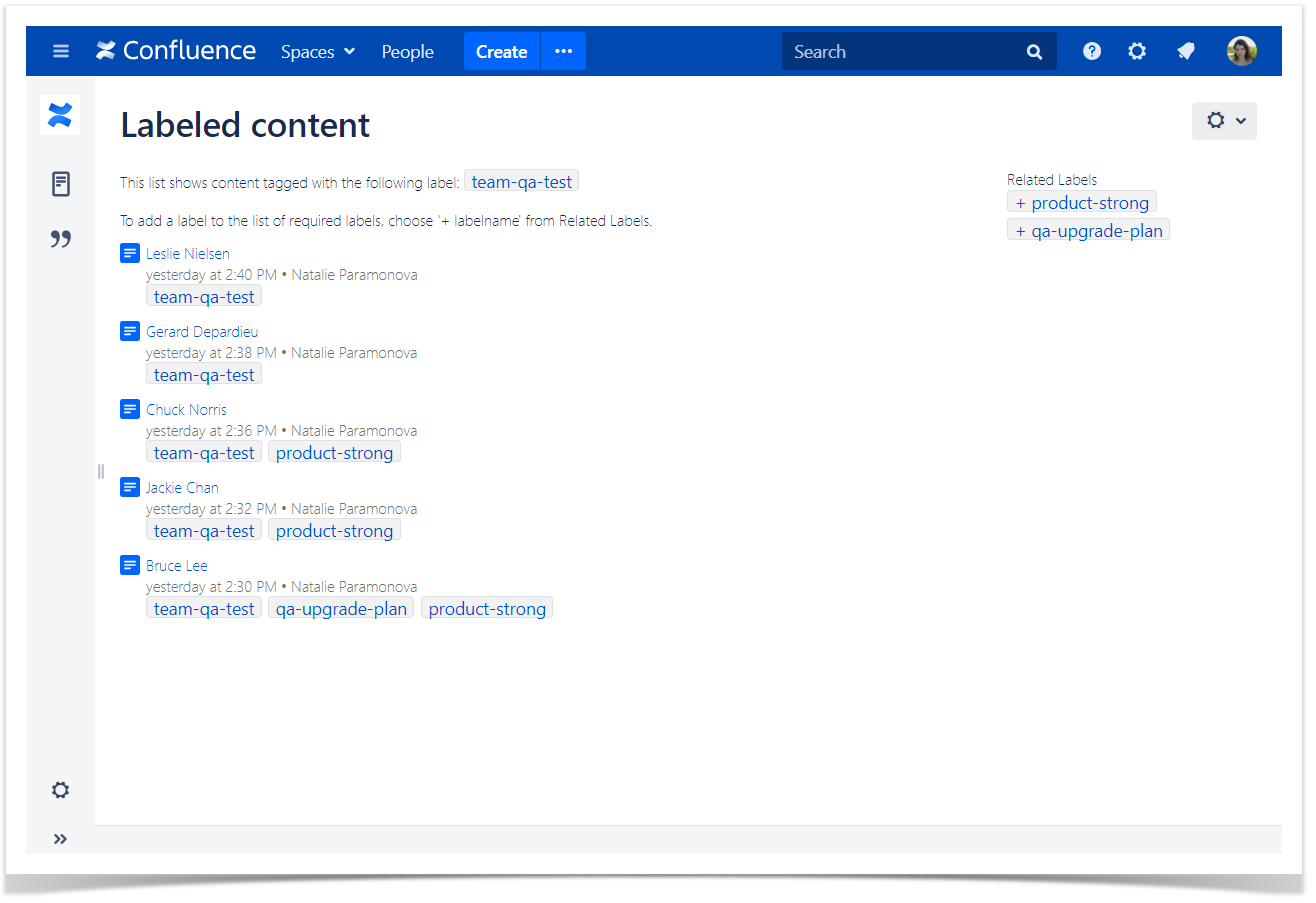Open the Jackie Chan page
The height and width of the screenshot is (903, 1316).
pos(182,487)
